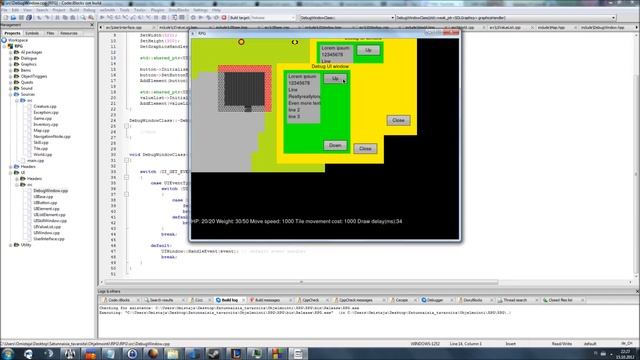Open the function list combo box

pyautogui.click(x=505, y=18)
